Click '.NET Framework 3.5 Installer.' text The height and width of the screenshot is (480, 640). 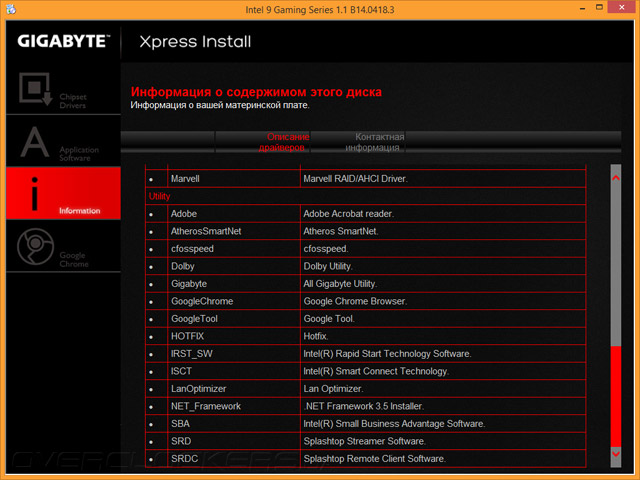[x=364, y=407]
